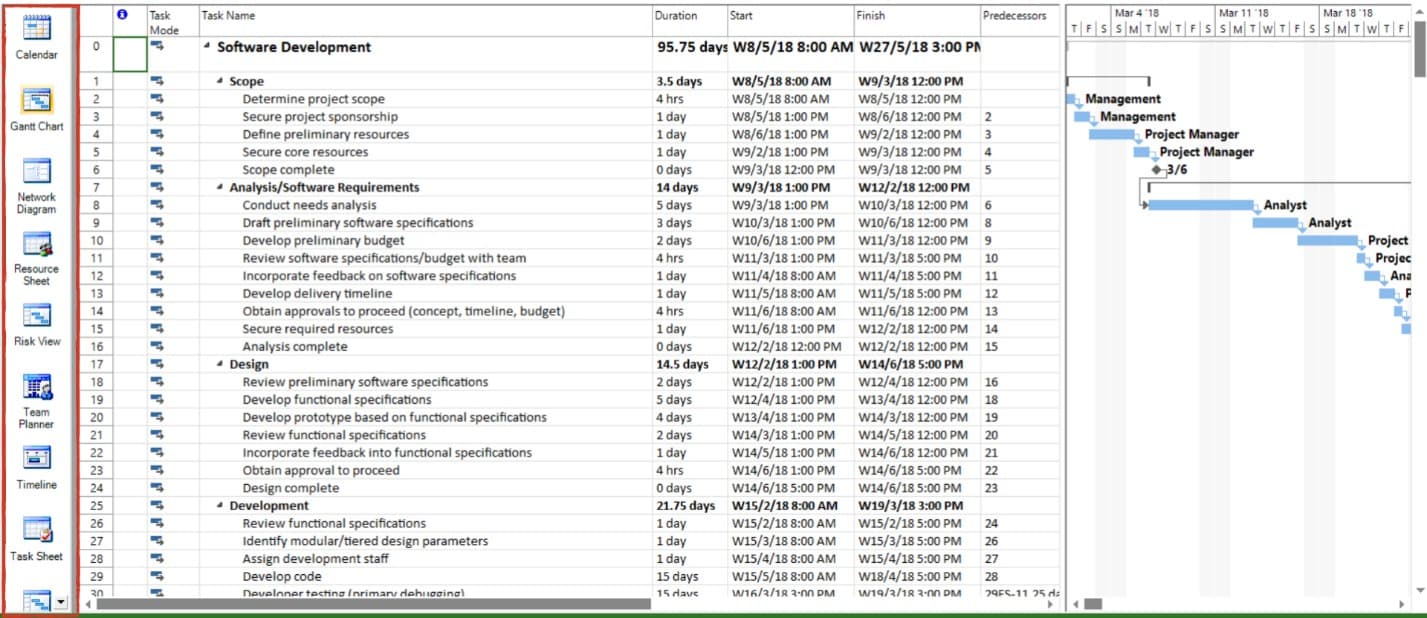This screenshot has width=1427, height=618.
Task: Collapse the Scope summary task
Action: click(220, 82)
